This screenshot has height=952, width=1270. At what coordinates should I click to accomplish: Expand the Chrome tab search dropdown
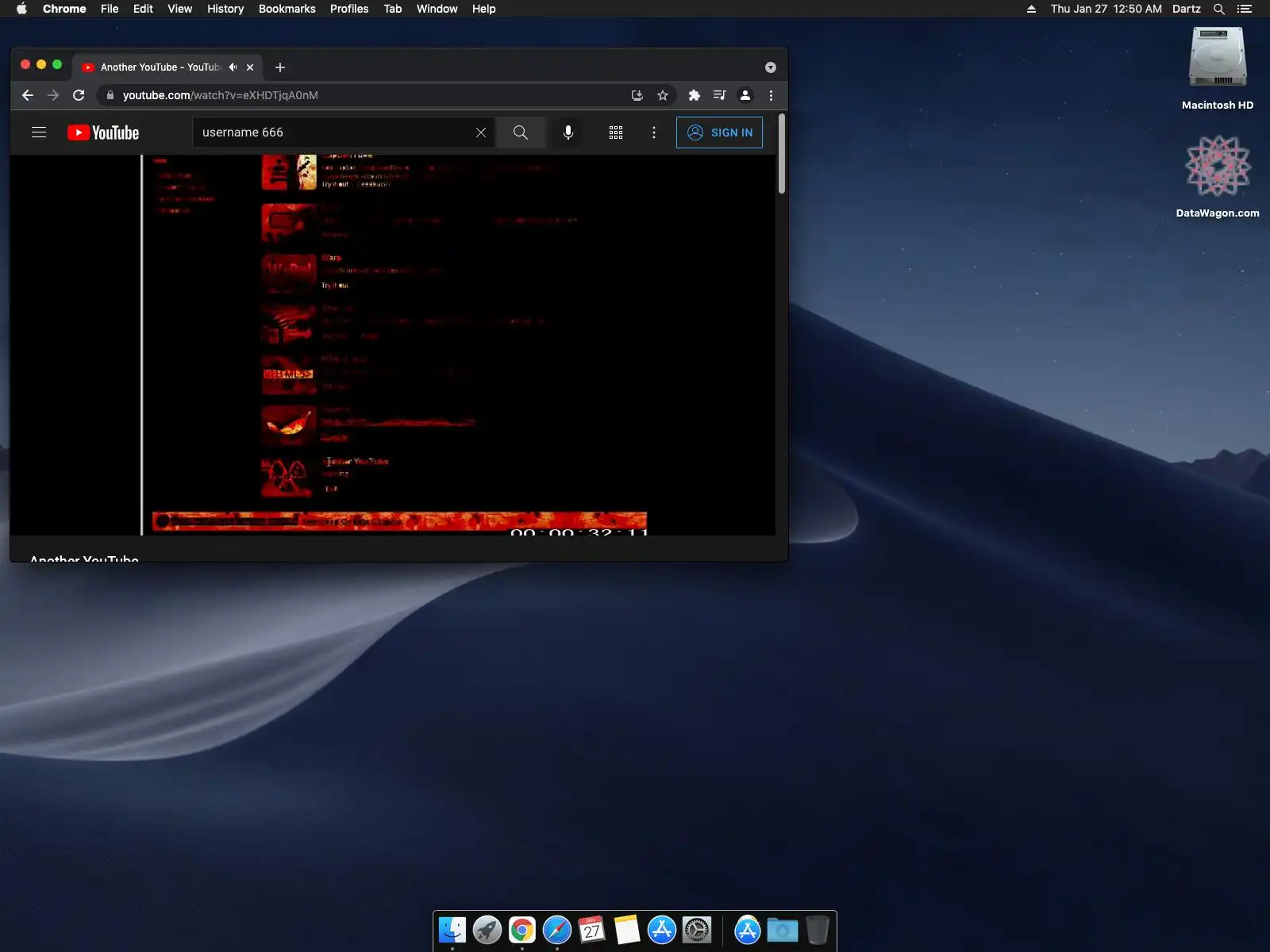(x=770, y=67)
